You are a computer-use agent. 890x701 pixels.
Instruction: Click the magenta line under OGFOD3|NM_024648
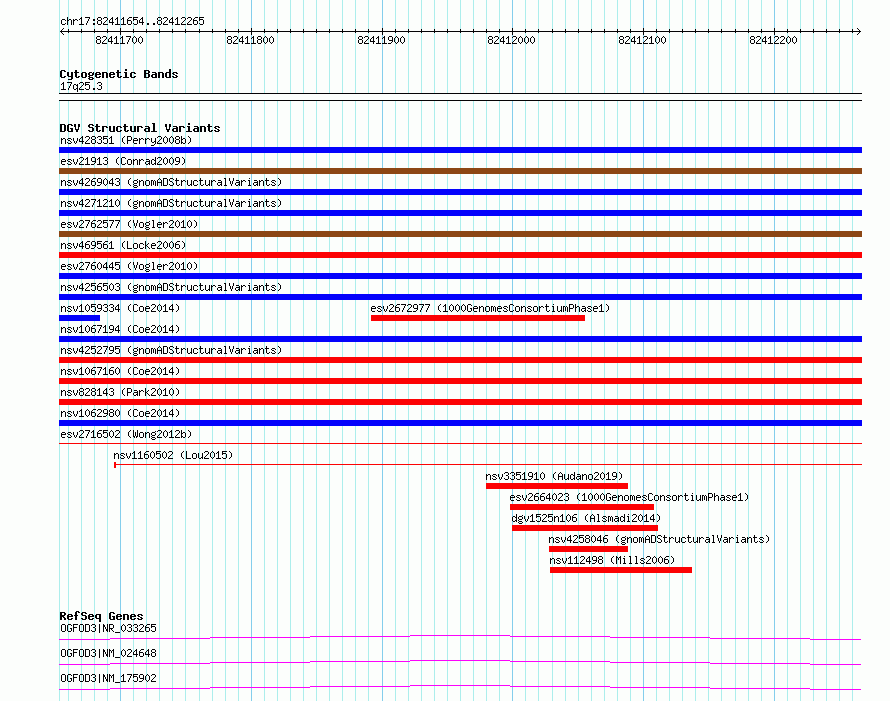(460, 662)
